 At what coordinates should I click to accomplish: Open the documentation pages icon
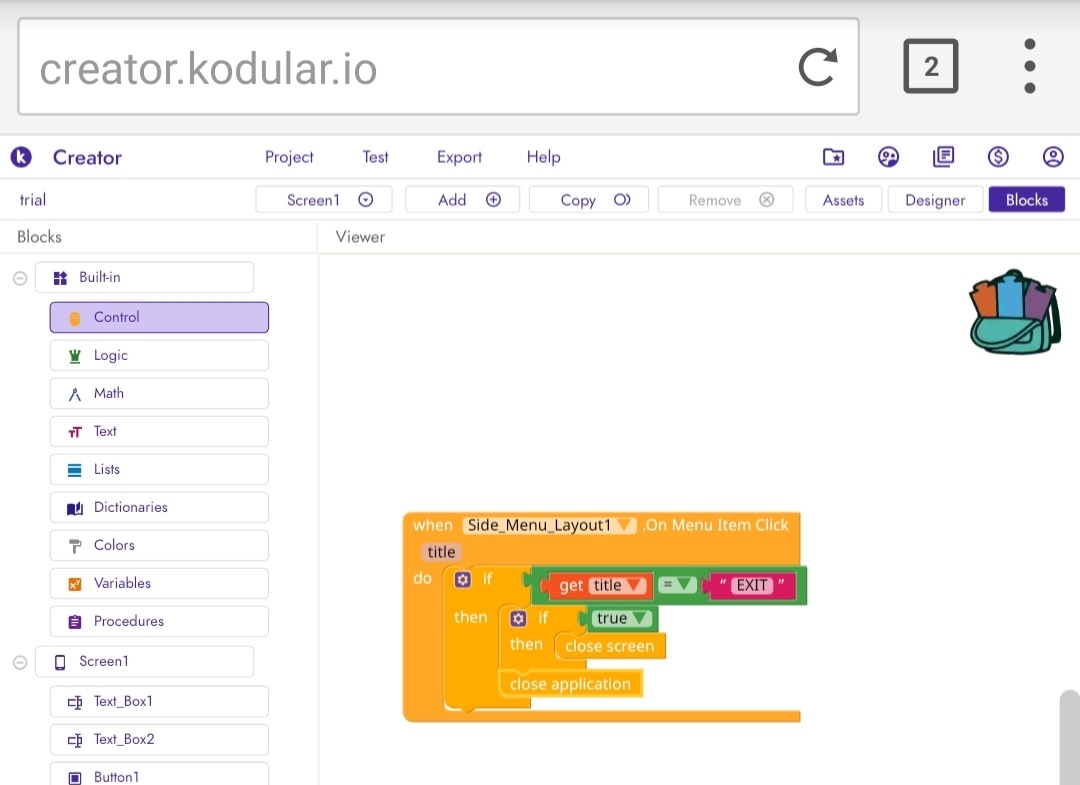click(944, 157)
